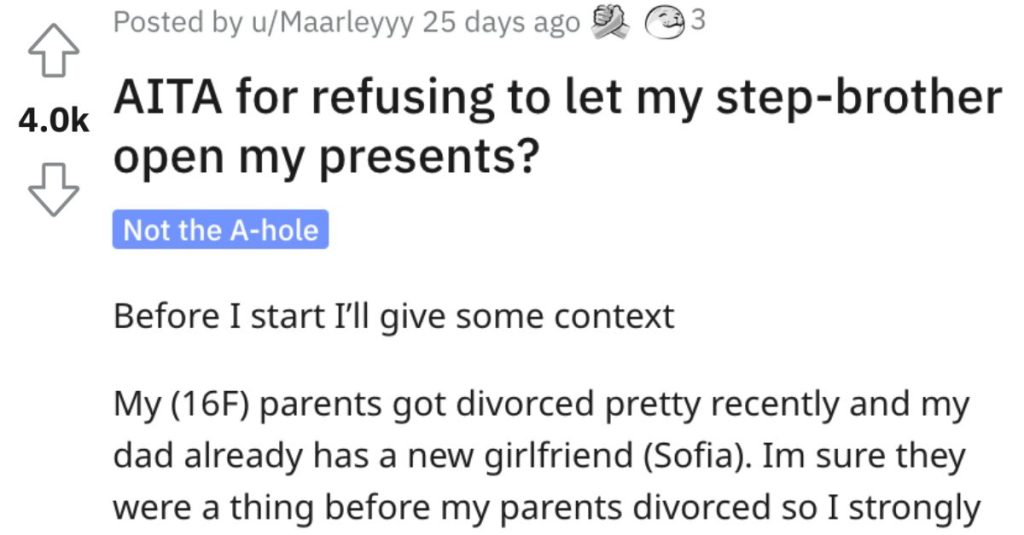Screen dimensions: 1024x535
Task: Click the line starting 'were a thing before'
Action: (x=545, y=507)
